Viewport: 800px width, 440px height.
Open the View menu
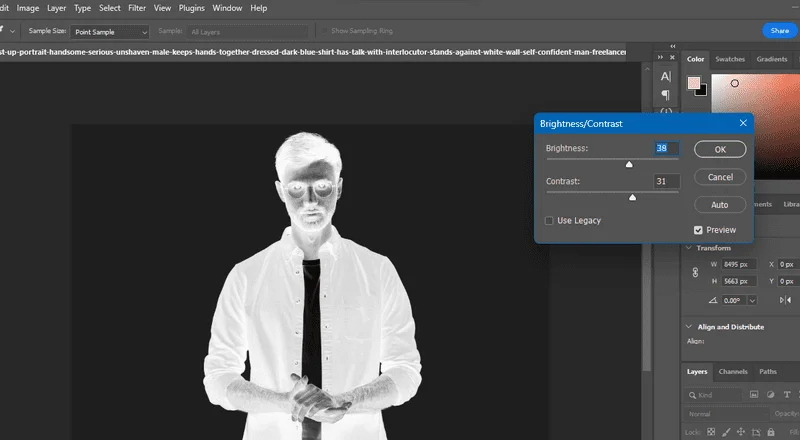(x=162, y=8)
